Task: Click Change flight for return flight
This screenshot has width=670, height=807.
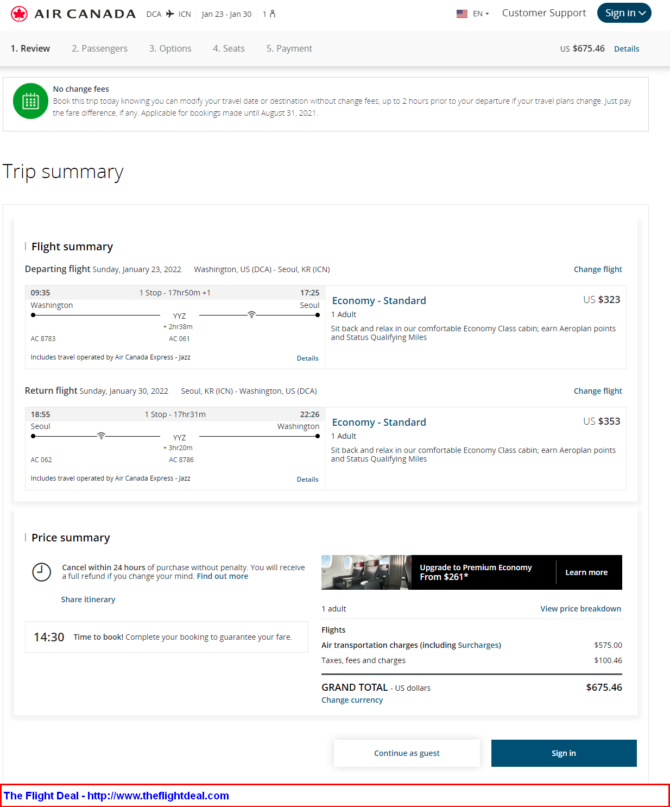Action: click(x=598, y=391)
